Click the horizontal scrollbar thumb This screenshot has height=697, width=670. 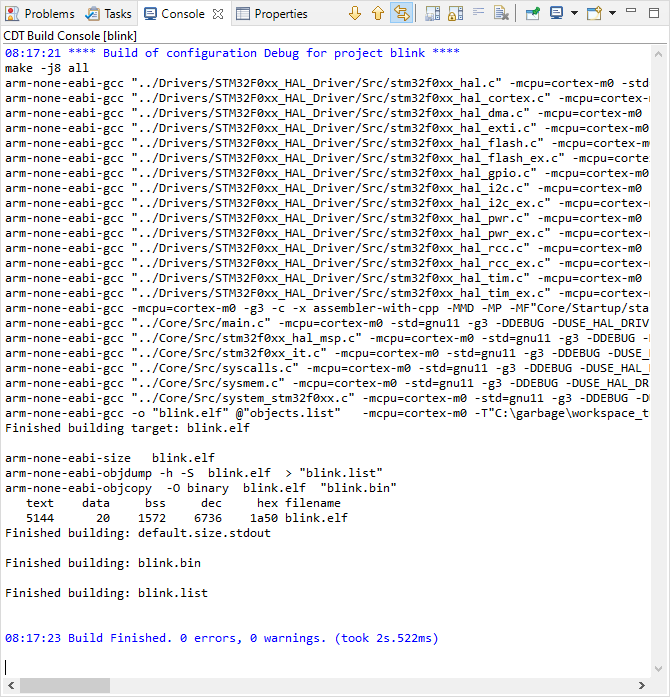click(65, 685)
